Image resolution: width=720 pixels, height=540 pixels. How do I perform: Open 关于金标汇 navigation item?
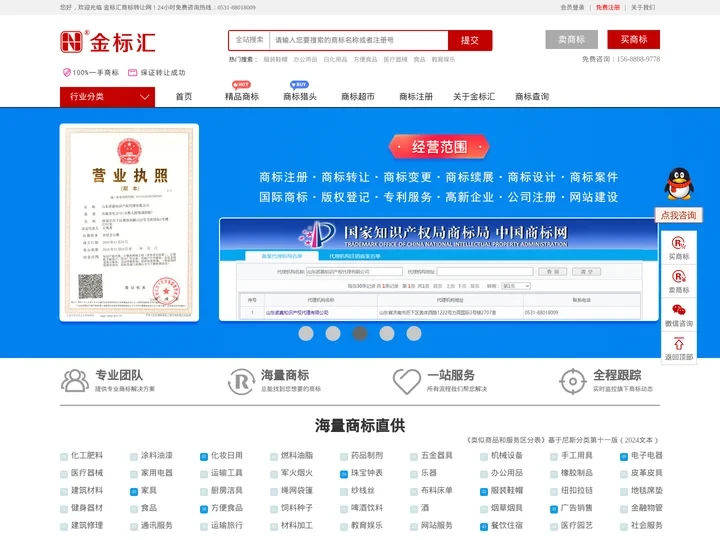[474, 96]
